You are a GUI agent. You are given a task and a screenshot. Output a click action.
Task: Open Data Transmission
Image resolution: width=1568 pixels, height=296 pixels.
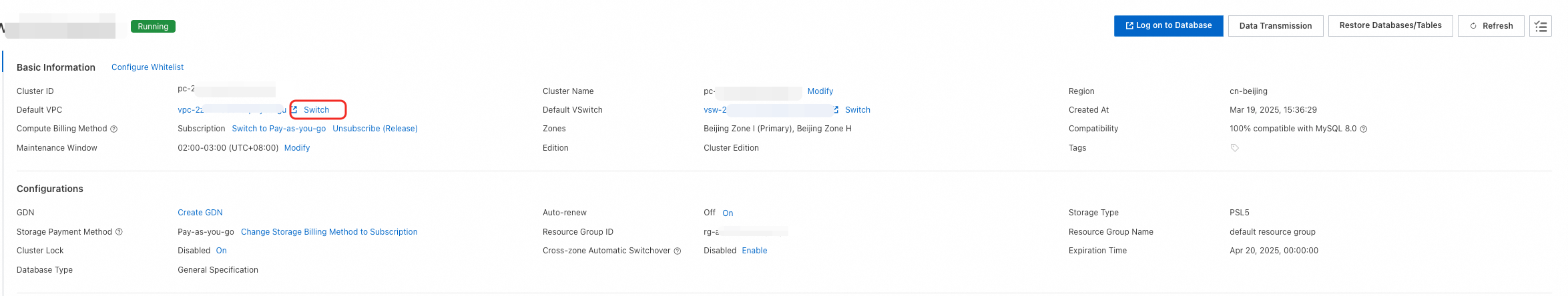(1275, 26)
